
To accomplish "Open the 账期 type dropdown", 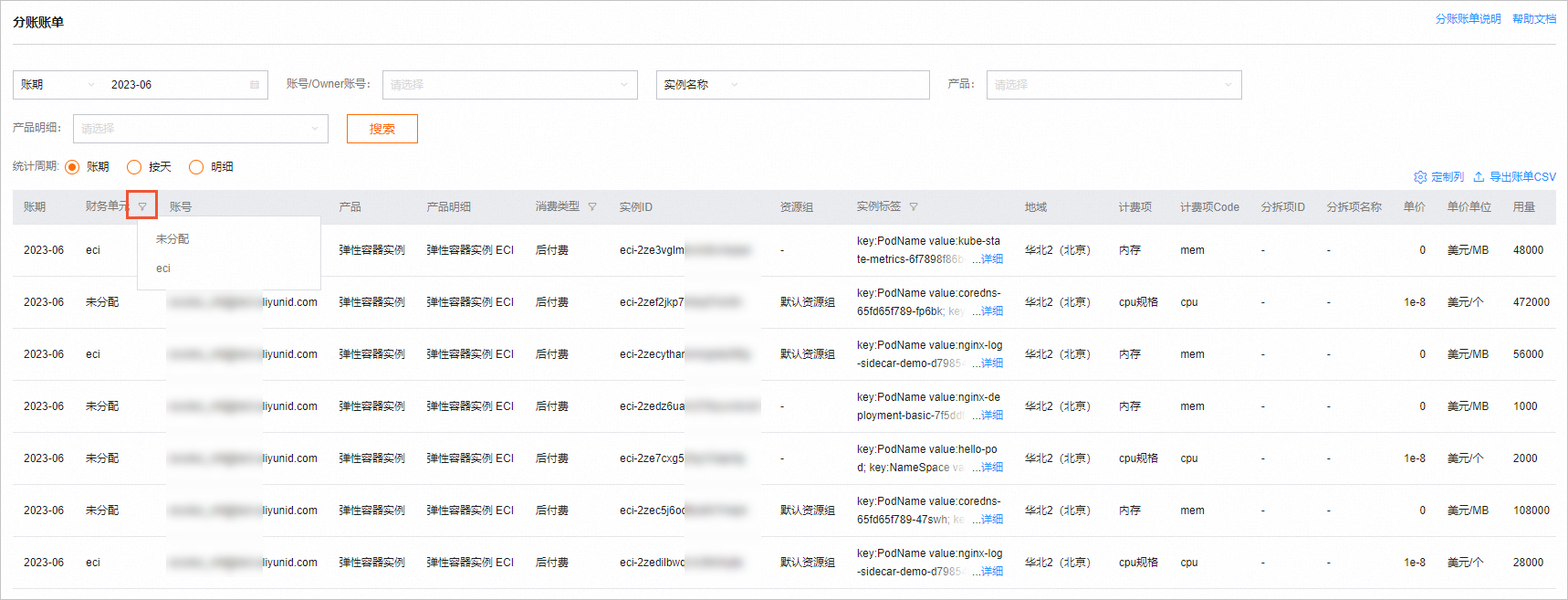I will pos(58,85).
